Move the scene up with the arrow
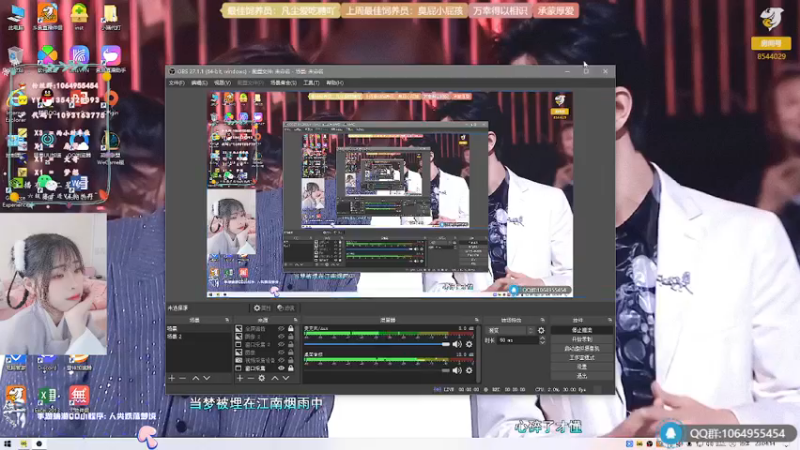The height and width of the screenshot is (450, 800). point(196,378)
